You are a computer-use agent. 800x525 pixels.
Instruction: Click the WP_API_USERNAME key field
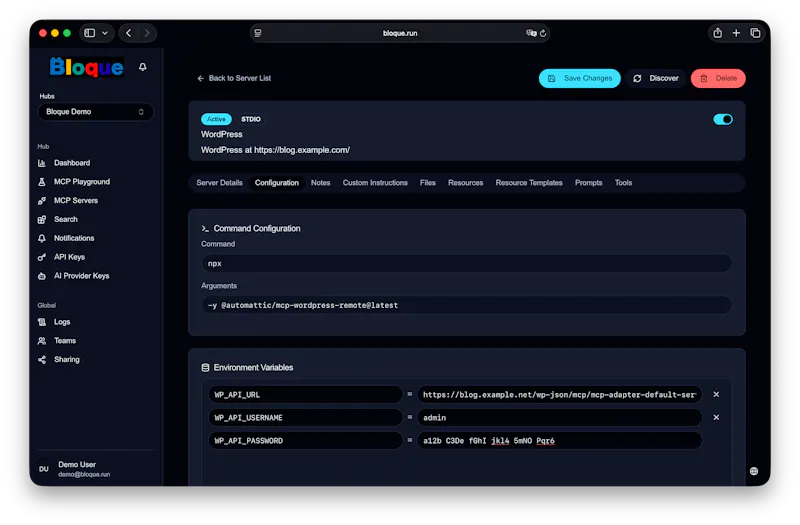coord(305,417)
